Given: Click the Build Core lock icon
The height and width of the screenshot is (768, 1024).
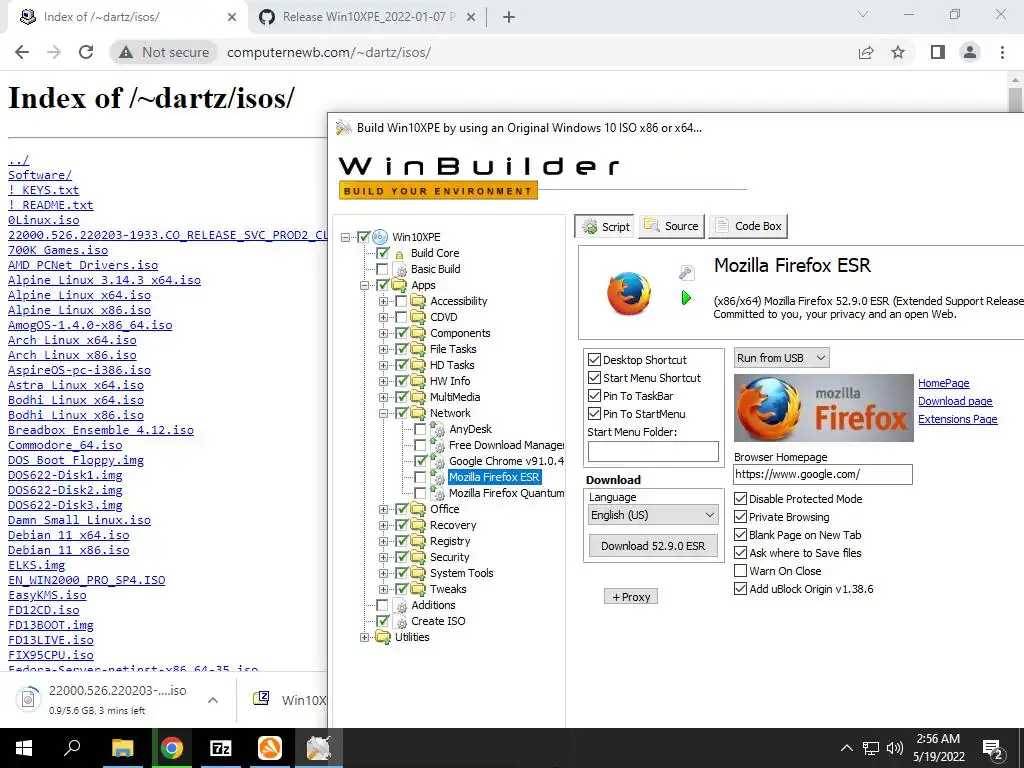Looking at the screenshot, I should click(400, 253).
